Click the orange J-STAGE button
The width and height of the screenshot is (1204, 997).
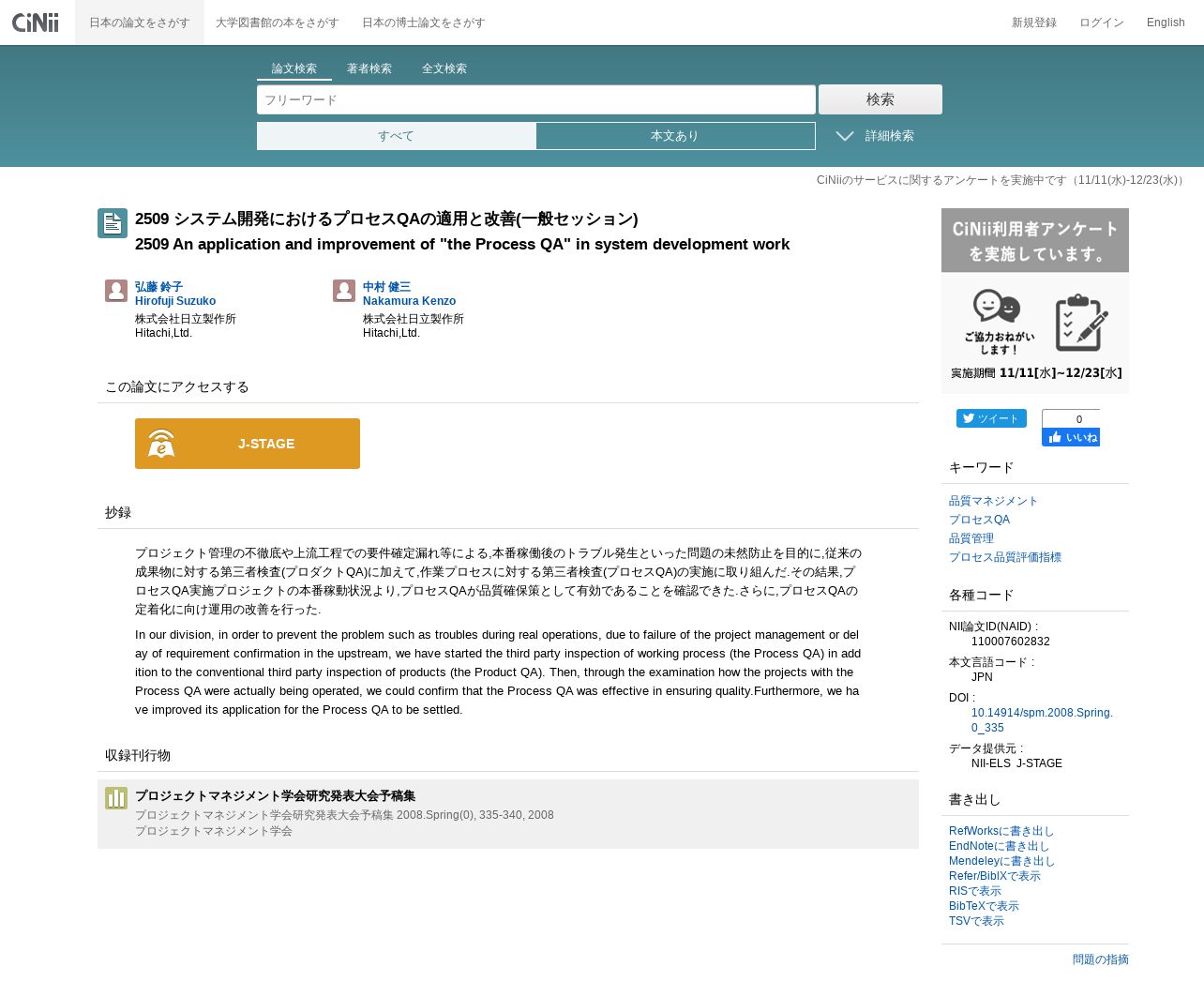[x=248, y=444]
